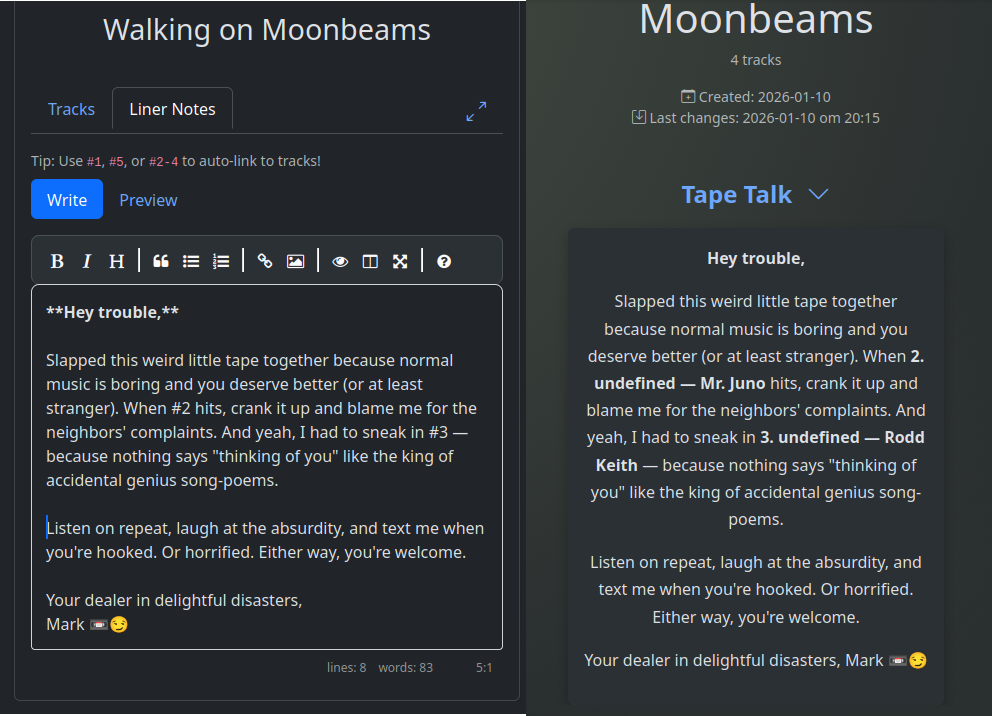Image resolution: width=992 pixels, height=716 pixels.
Task: Insert blockquote with quote icon
Action: pos(161,261)
